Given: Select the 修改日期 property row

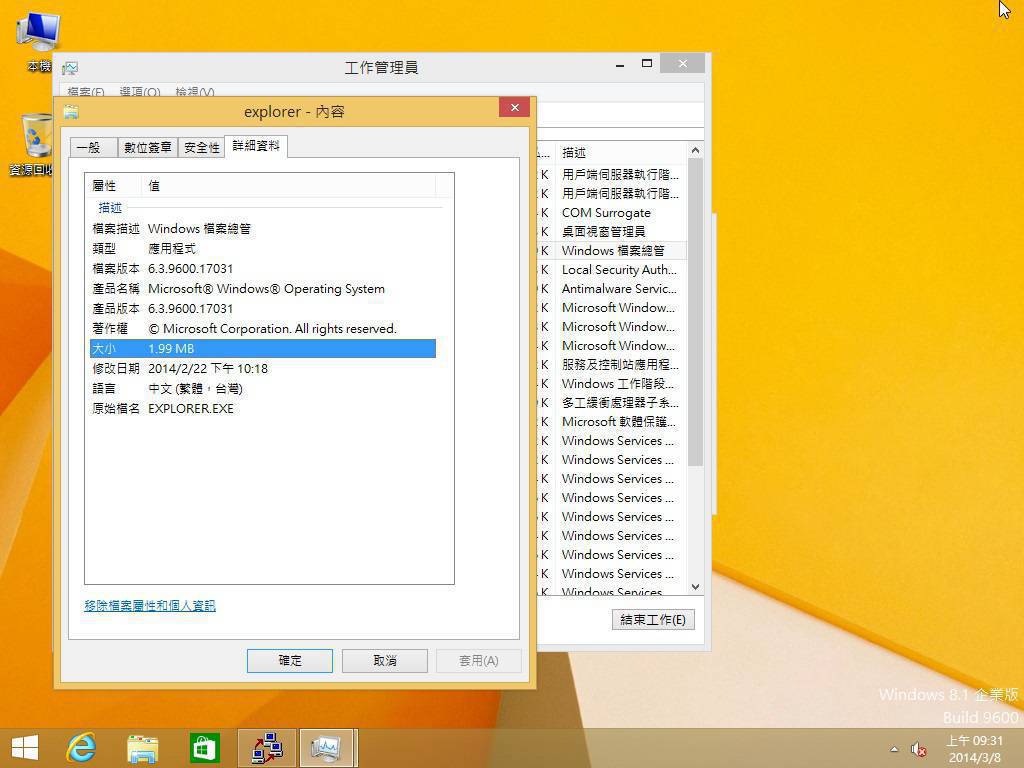Looking at the screenshot, I should click(263, 368).
